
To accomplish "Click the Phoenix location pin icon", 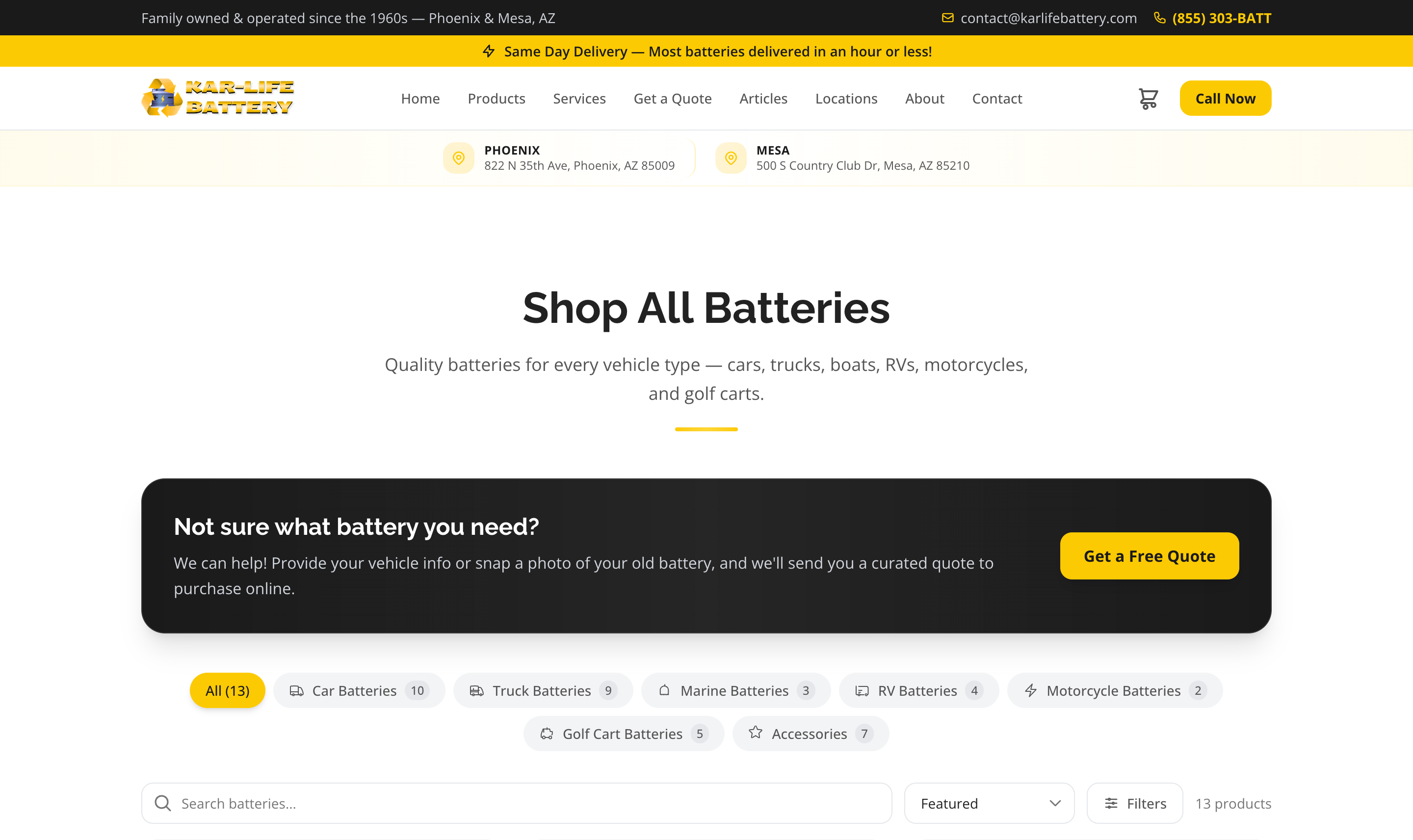I will (x=458, y=158).
